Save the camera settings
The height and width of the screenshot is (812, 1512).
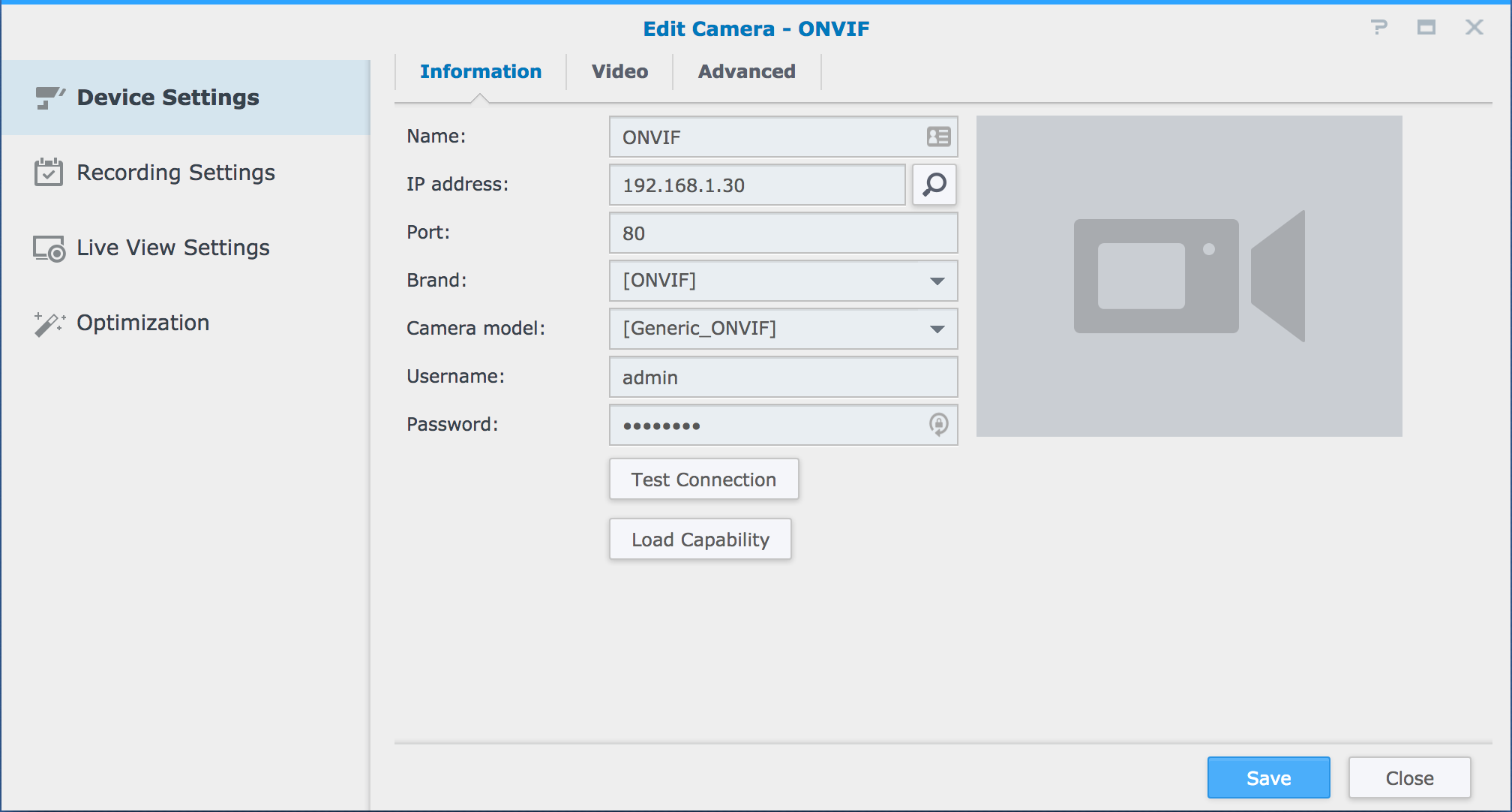point(1268,777)
